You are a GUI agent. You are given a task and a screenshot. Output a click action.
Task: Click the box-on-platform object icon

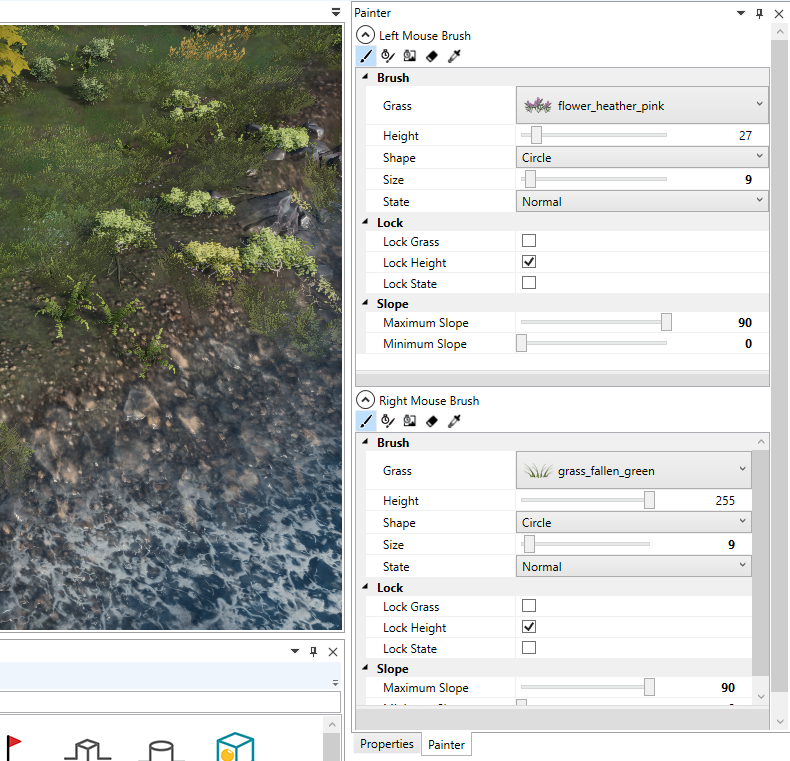point(88,749)
